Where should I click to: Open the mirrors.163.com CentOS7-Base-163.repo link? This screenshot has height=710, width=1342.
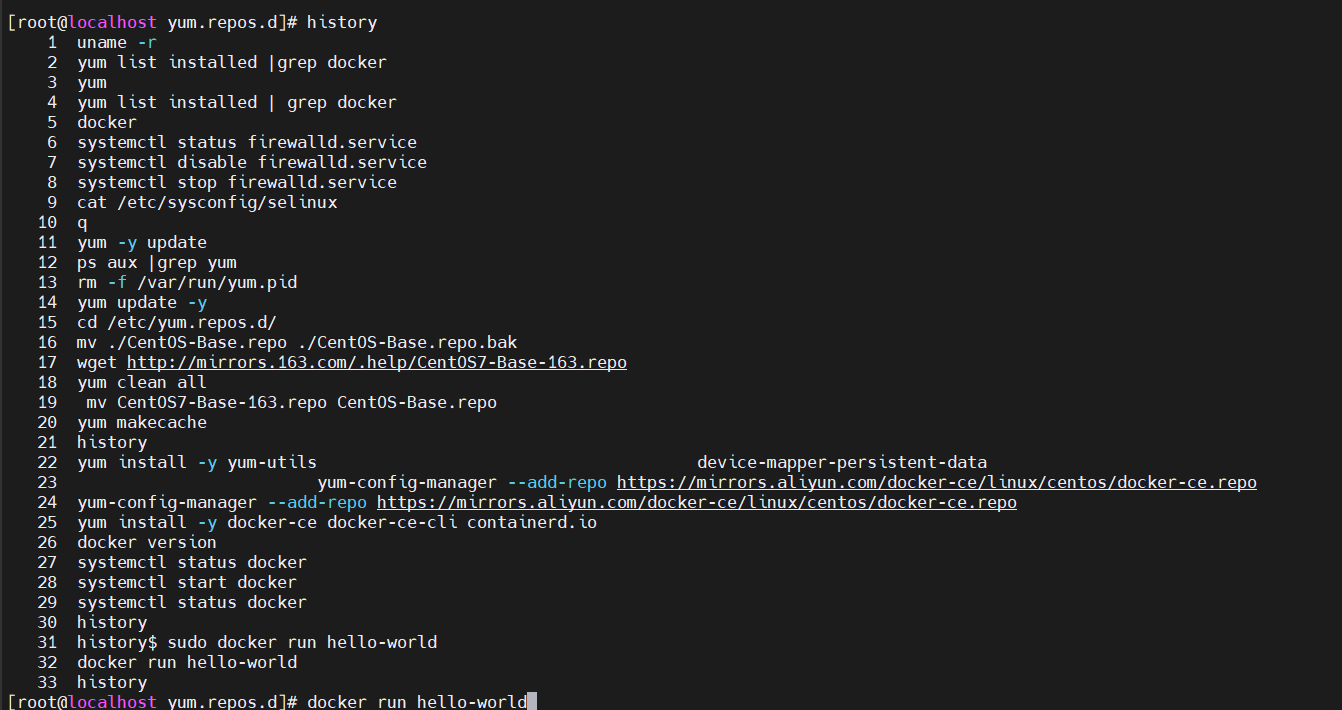[x=377, y=362]
